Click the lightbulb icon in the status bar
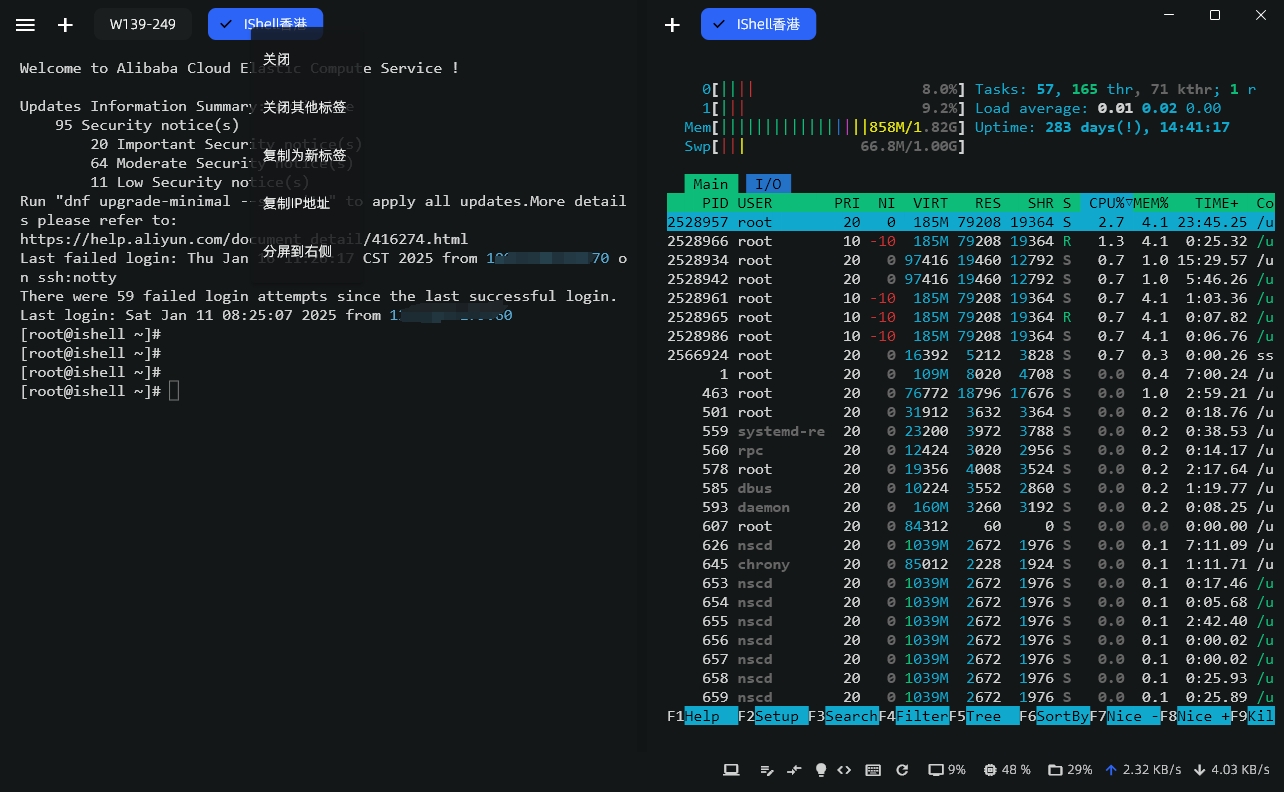The width and height of the screenshot is (1284, 792). (821, 770)
